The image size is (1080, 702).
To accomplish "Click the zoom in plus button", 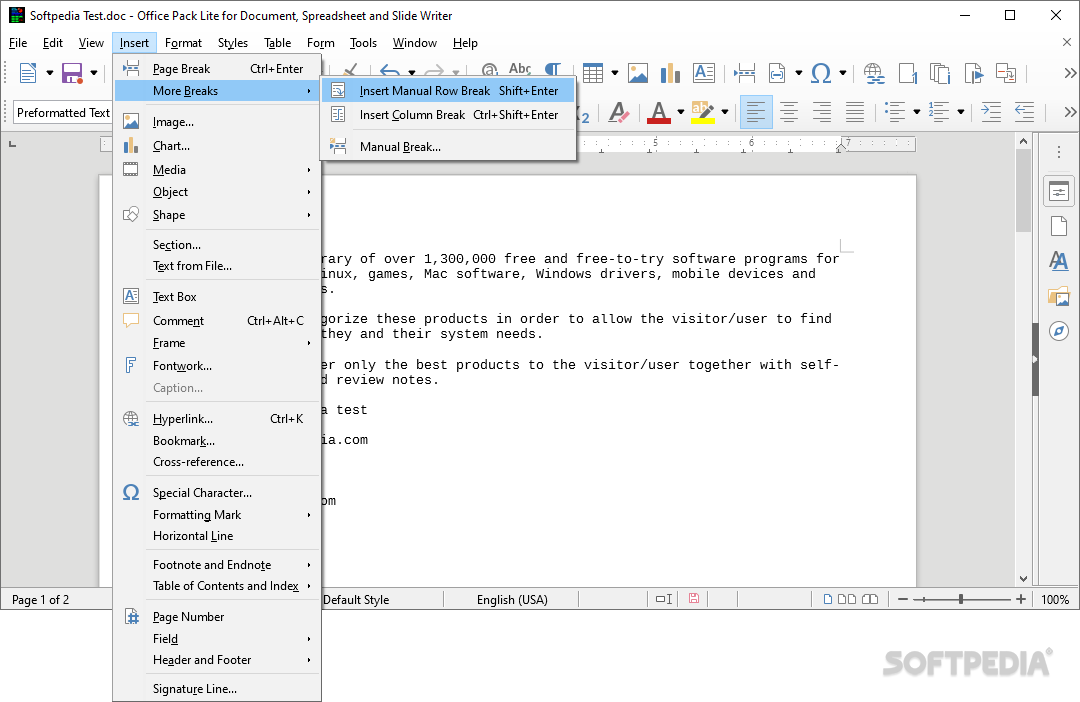I will point(1021,599).
